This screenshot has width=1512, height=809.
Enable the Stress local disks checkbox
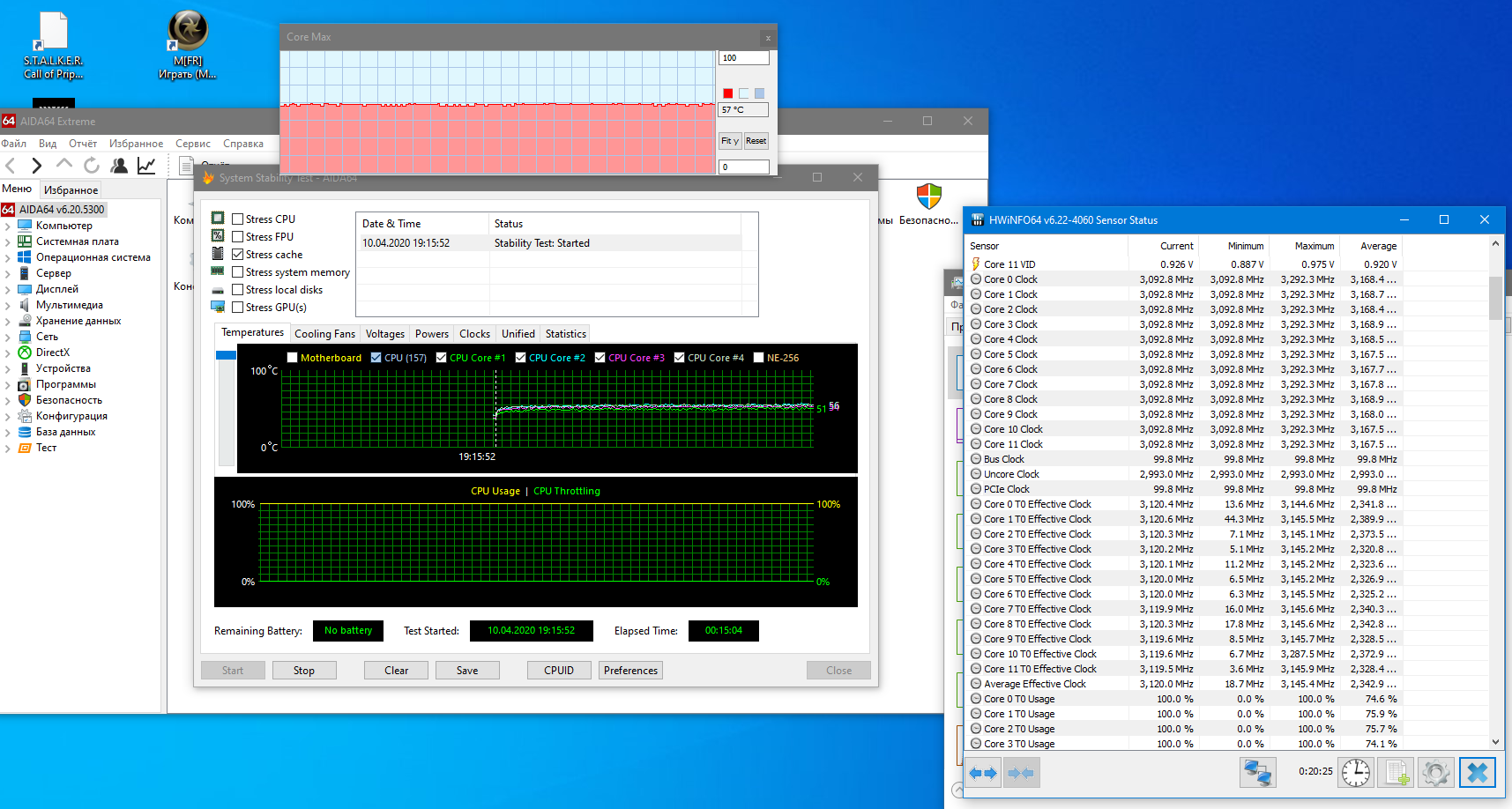coord(238,290)
